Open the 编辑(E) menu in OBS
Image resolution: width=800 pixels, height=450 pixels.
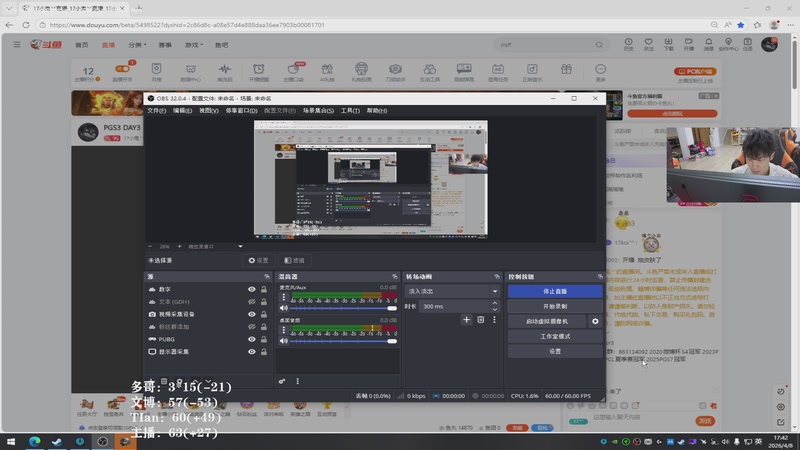pyautogui.click(x=182, y=111)
